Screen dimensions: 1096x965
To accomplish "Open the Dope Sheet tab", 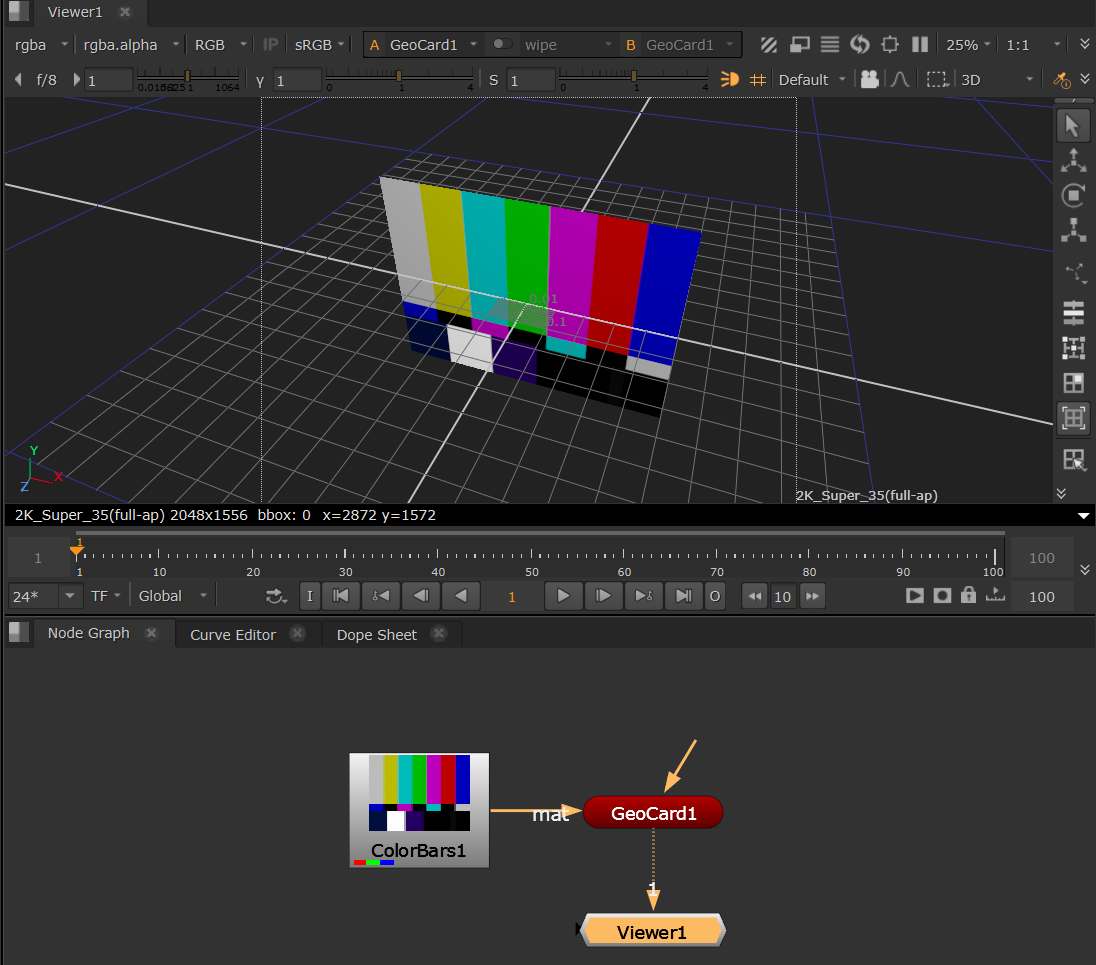I will click(x=376, y=634).
